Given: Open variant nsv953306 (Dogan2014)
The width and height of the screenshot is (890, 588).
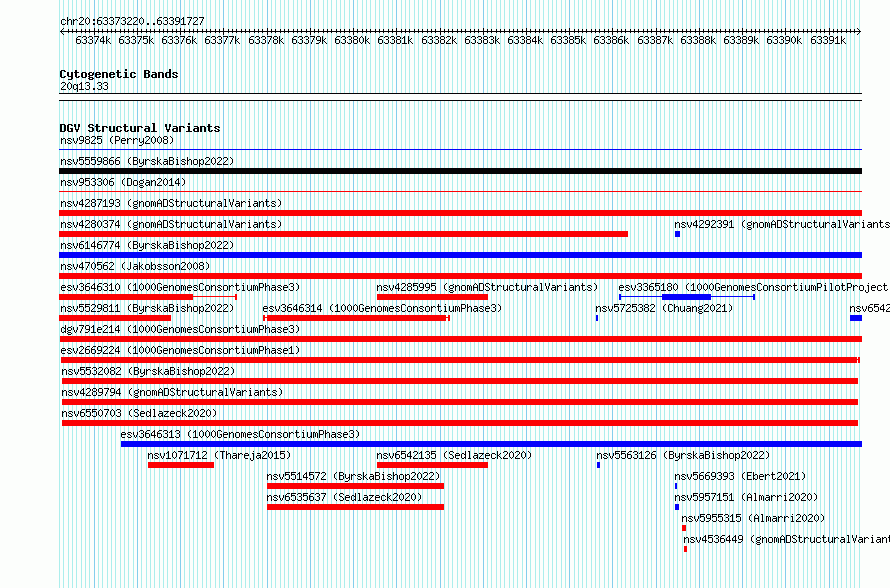Looking at the screenshot, I should pos(123,182).
